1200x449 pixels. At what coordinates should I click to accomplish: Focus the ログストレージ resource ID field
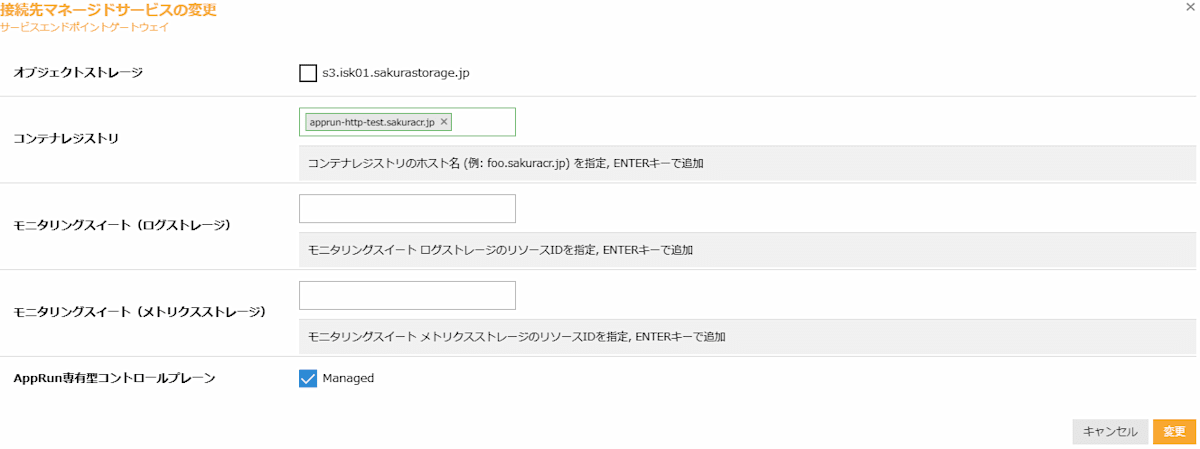407,209
